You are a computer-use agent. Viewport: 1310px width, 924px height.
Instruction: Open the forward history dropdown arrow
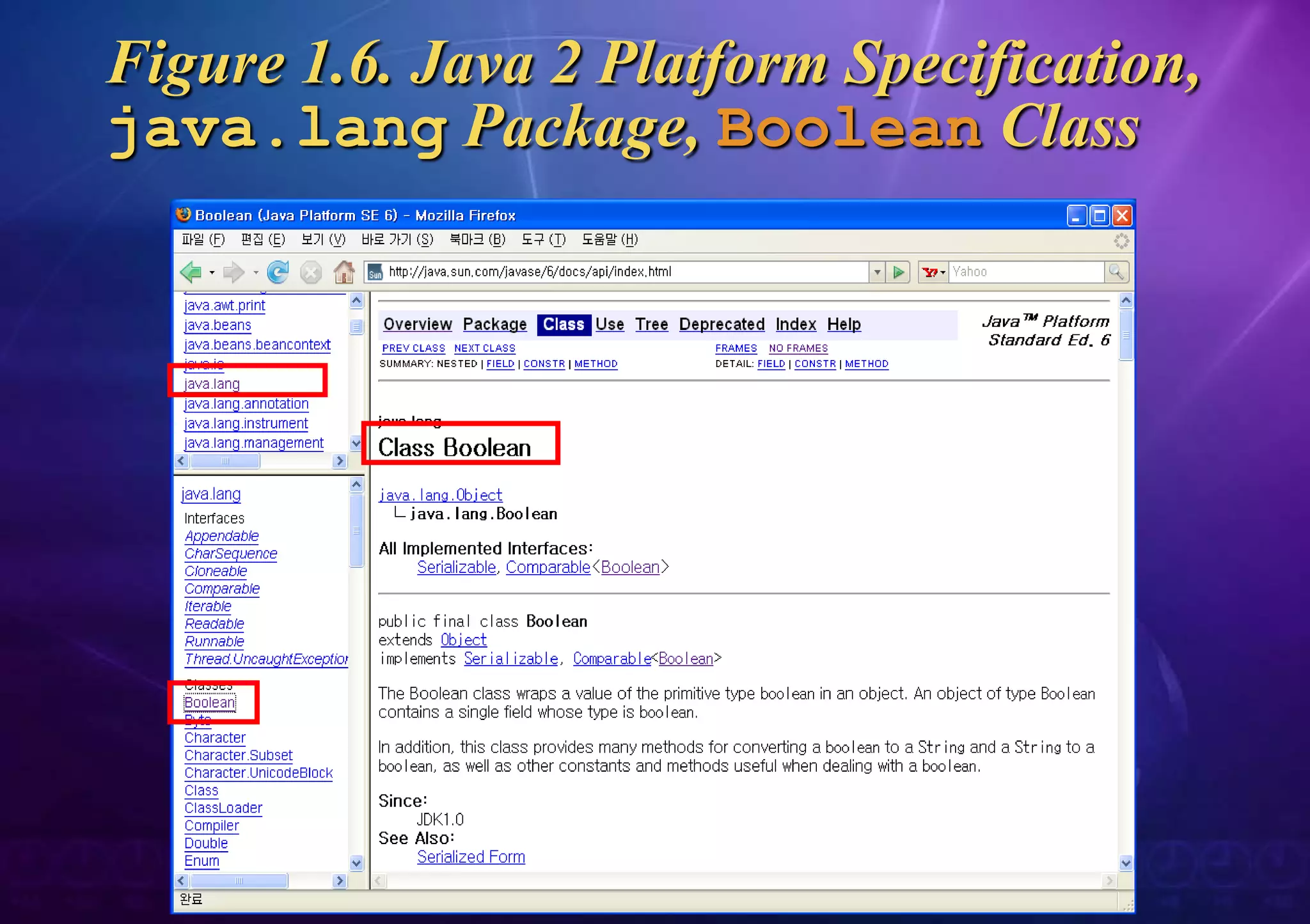coord(256,273)
